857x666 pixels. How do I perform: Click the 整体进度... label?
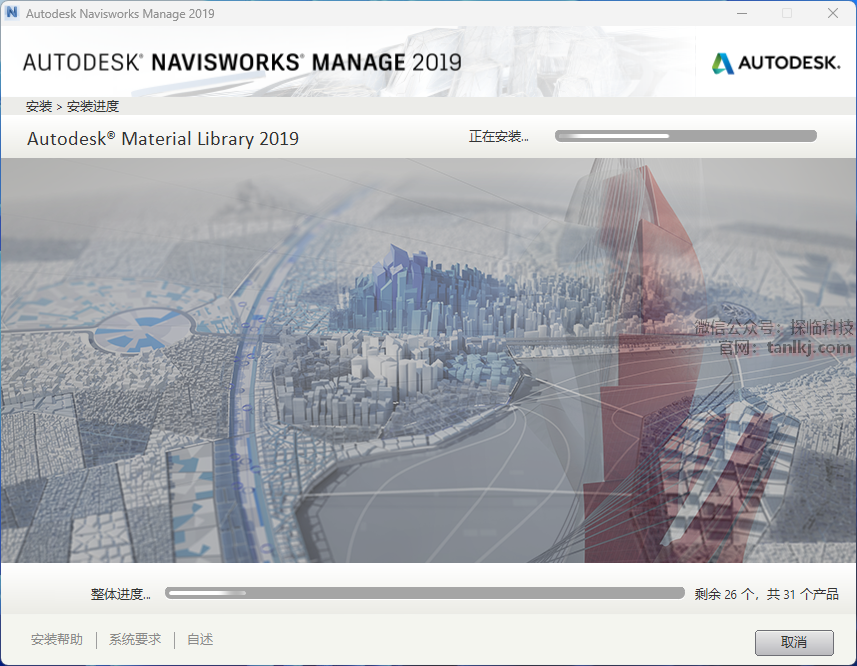point(120,594)
